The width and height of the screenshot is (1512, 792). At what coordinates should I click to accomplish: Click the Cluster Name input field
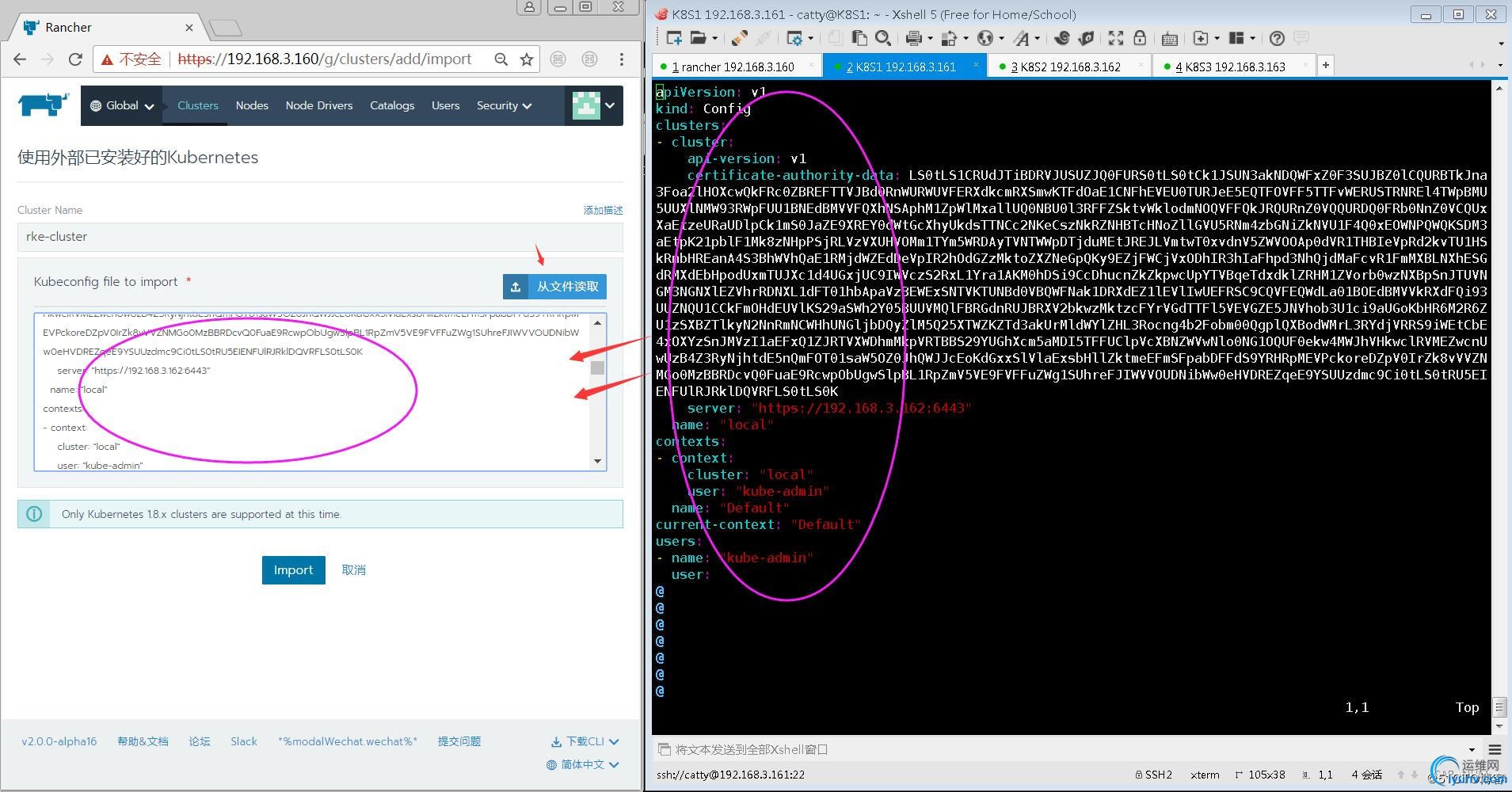tap(320, 237)
